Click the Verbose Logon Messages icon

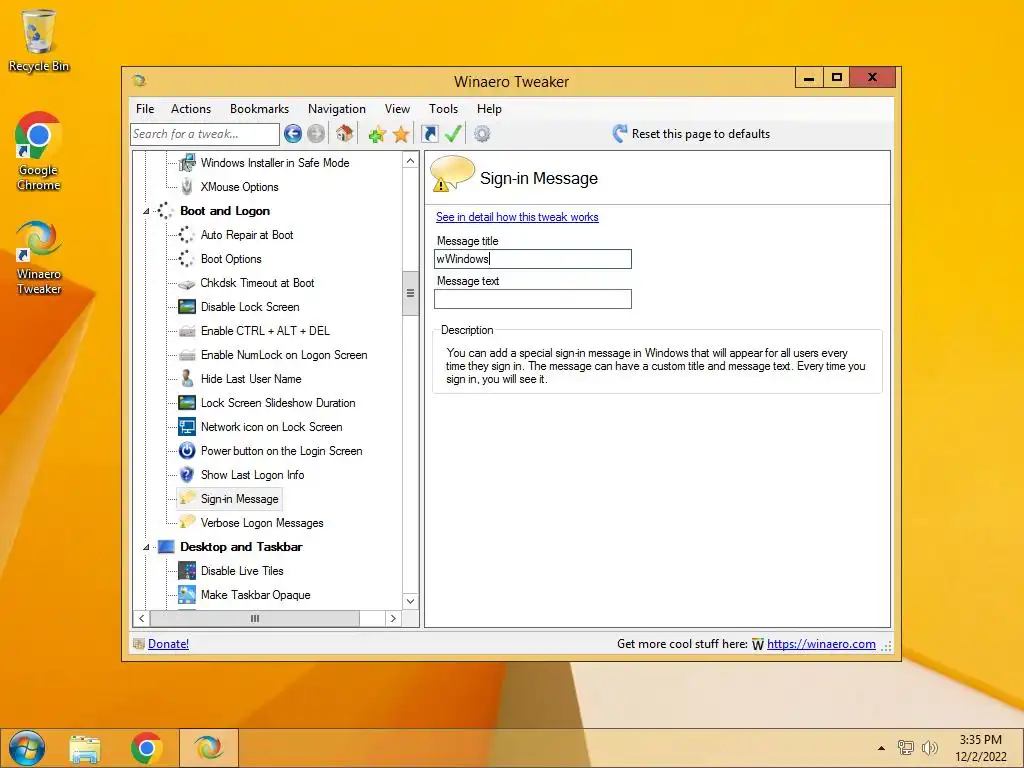point(187,522)
